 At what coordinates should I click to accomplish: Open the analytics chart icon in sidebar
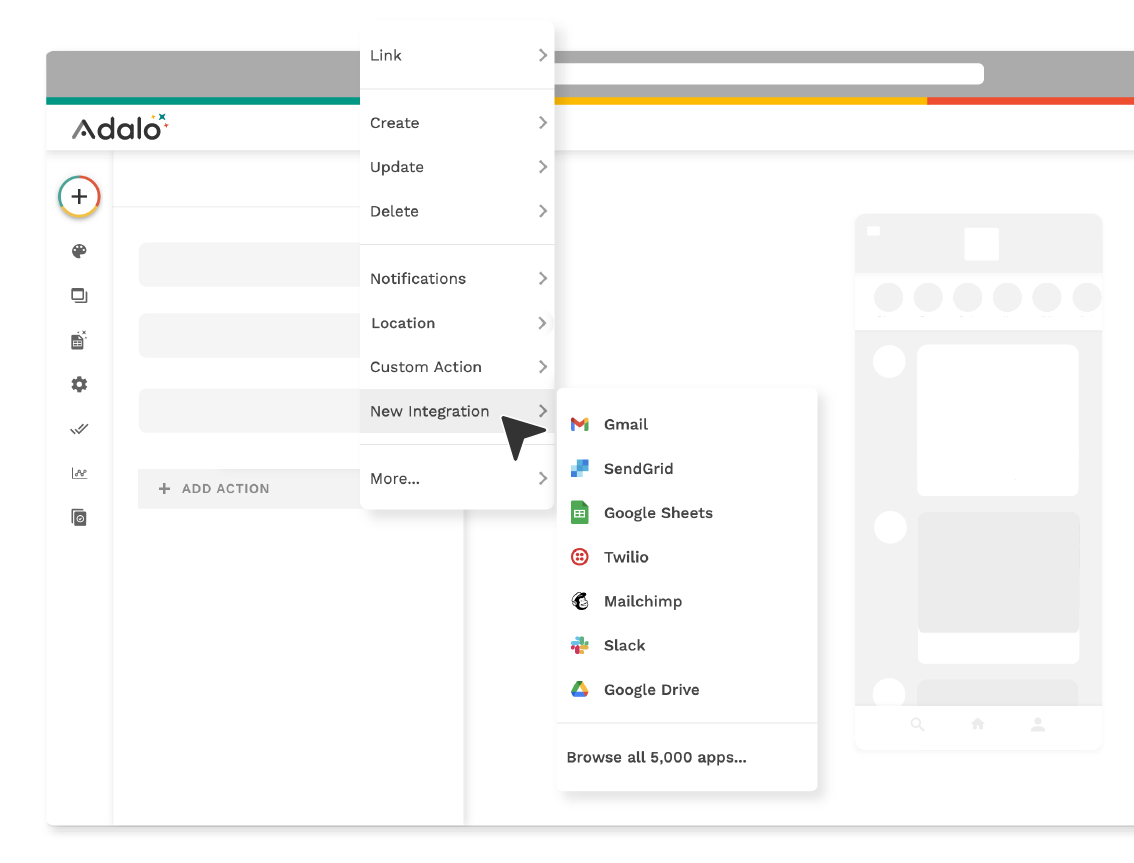(79, 473)
